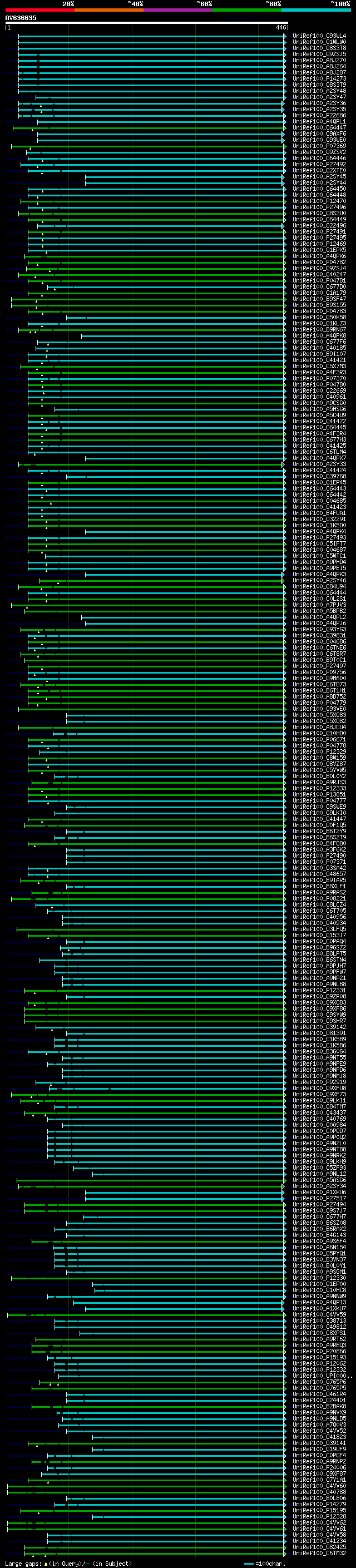Screen dimensions: 356x1568
Task: Open hit UniRef100_Q93WL4
Action: click(x=319, y=36)
